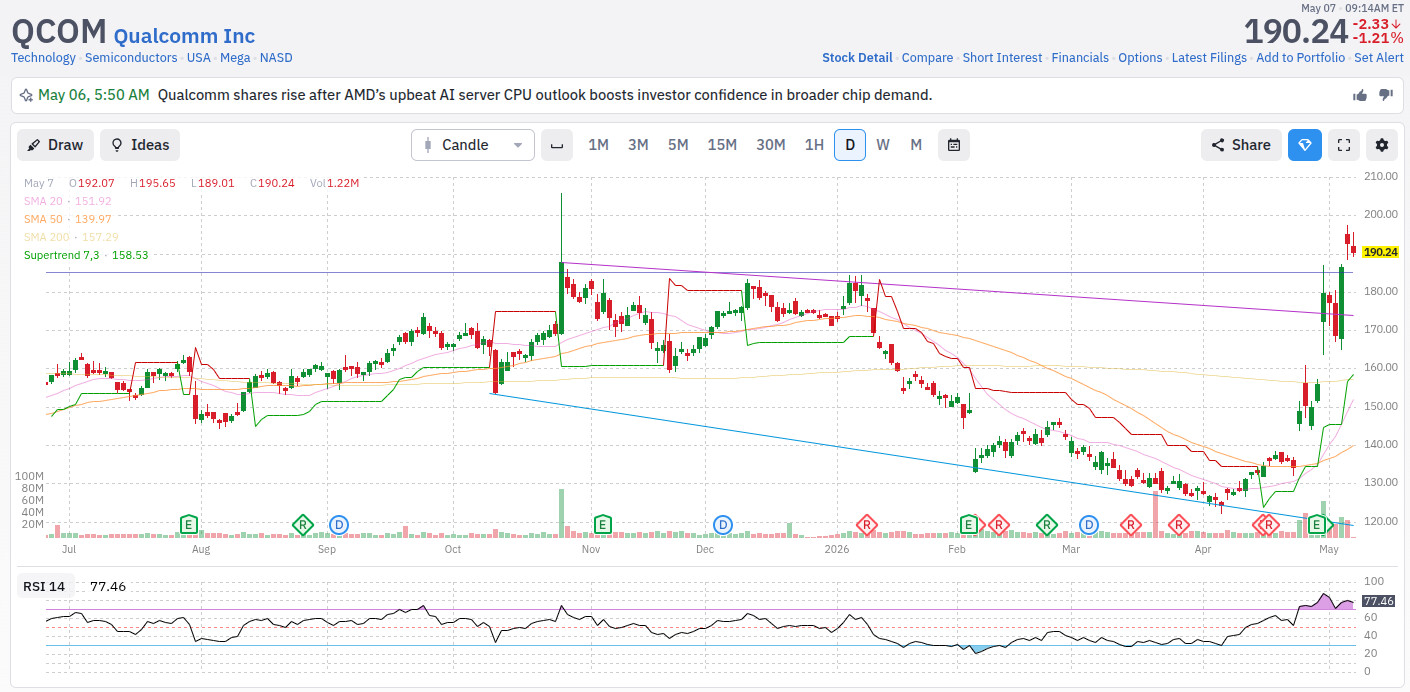Click the red R marker above 2026 label
The height and width of the screenshot is (692, 1410).
pyautogui.click(x=866, y=524)
